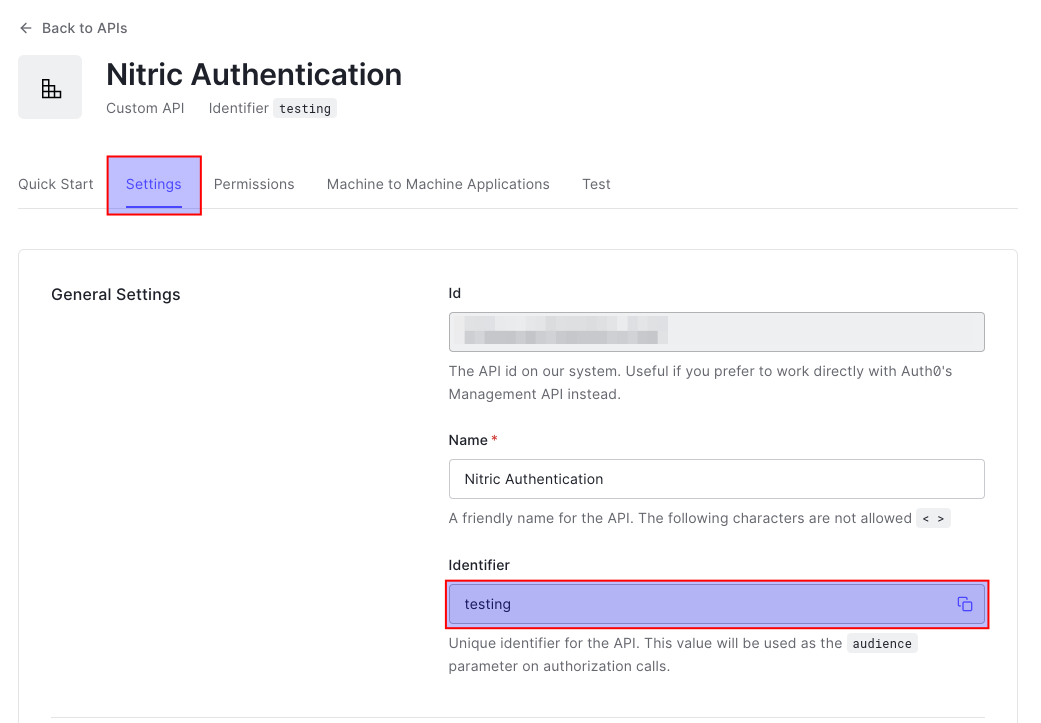Open Machine to Machine Applications tab
1041x723 pixels.
[438, 184]
